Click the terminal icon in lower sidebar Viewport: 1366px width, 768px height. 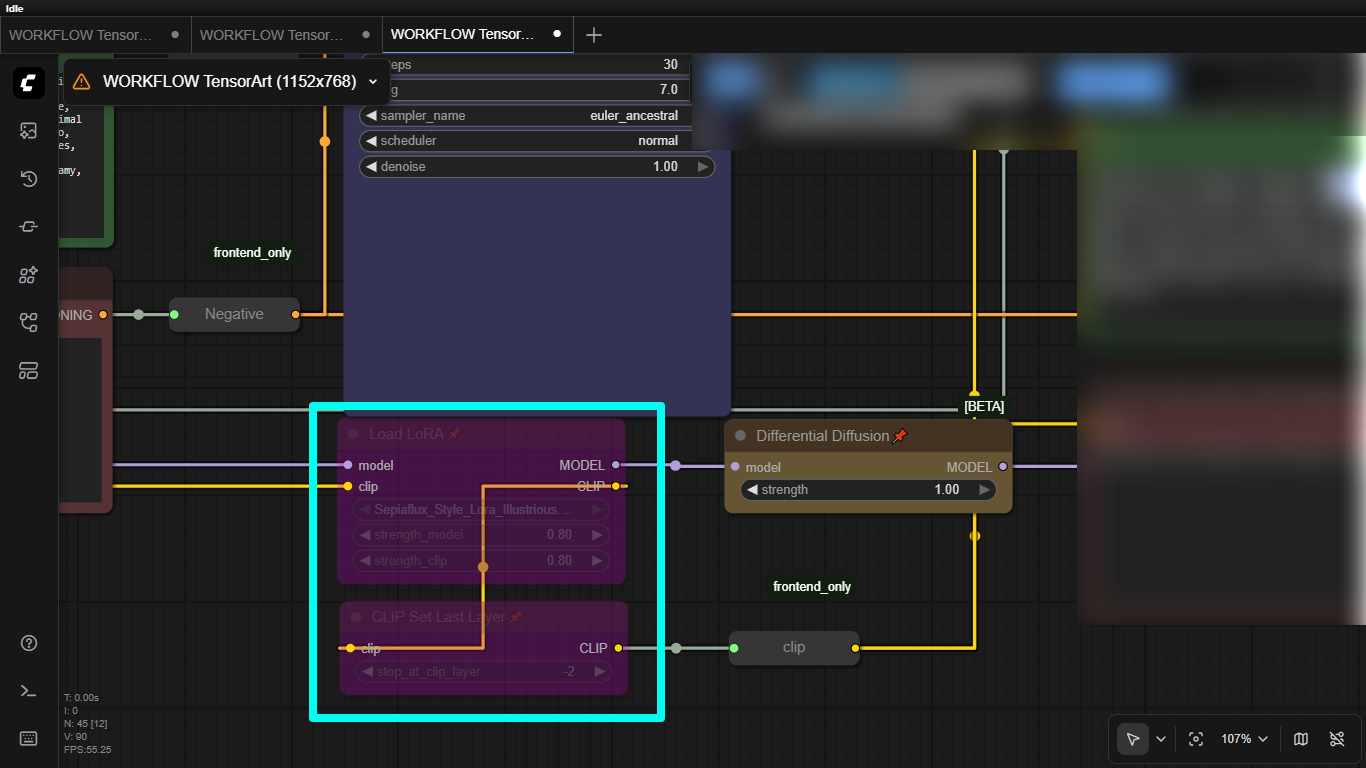pyautogui.click(x=28, y=690)
